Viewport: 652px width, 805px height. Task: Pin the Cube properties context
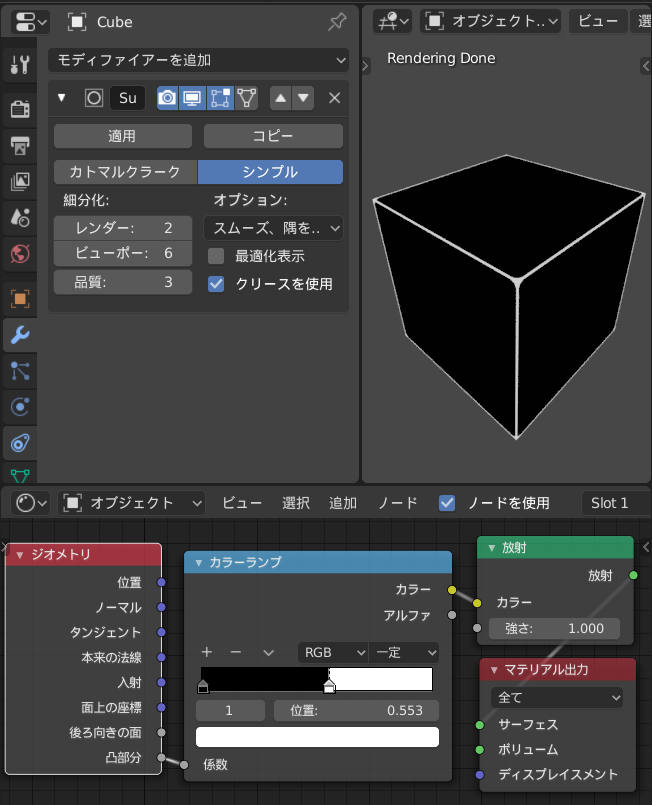coord(337,22)
